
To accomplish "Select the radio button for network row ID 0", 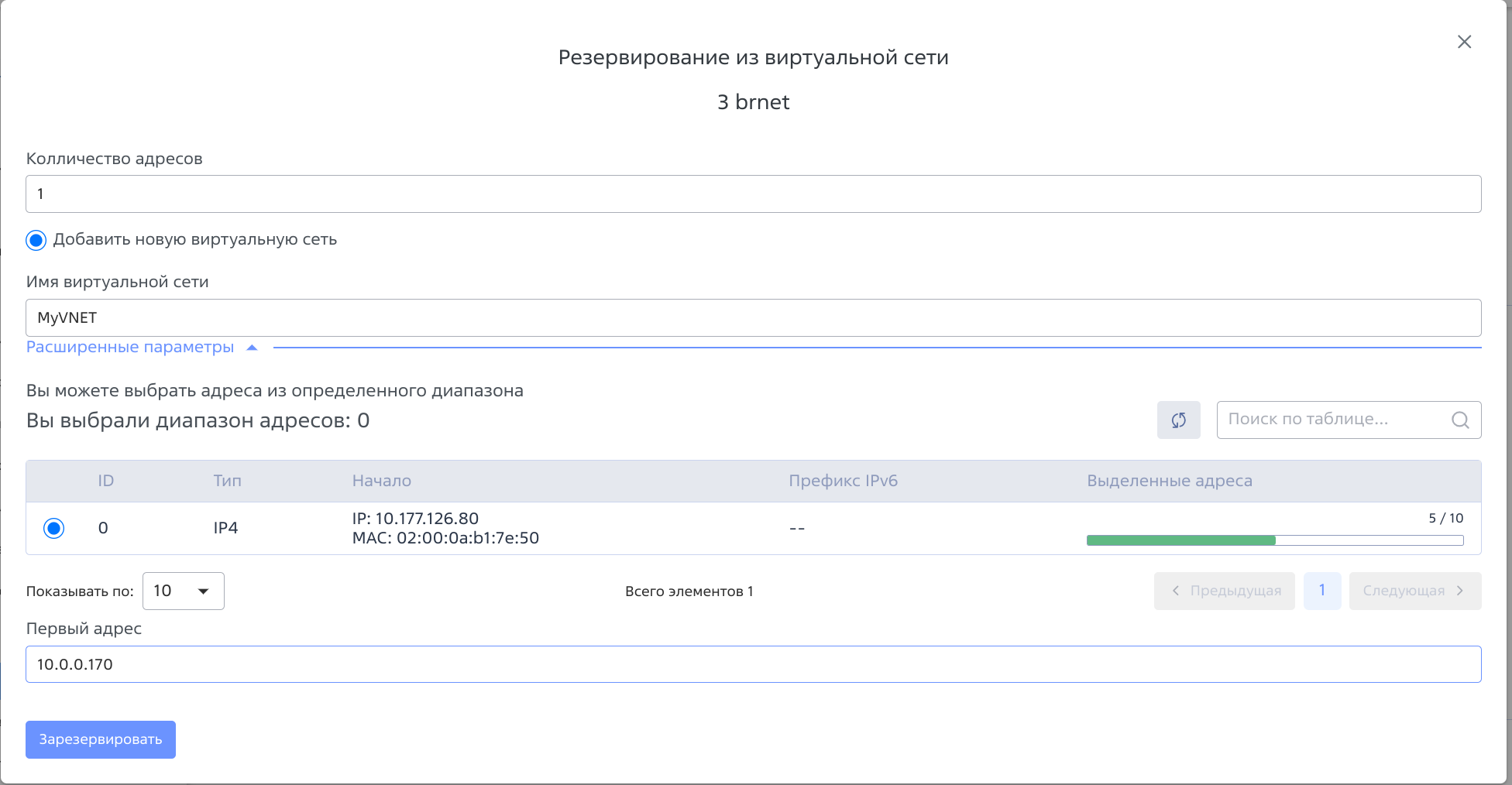I will click(53, 528).
